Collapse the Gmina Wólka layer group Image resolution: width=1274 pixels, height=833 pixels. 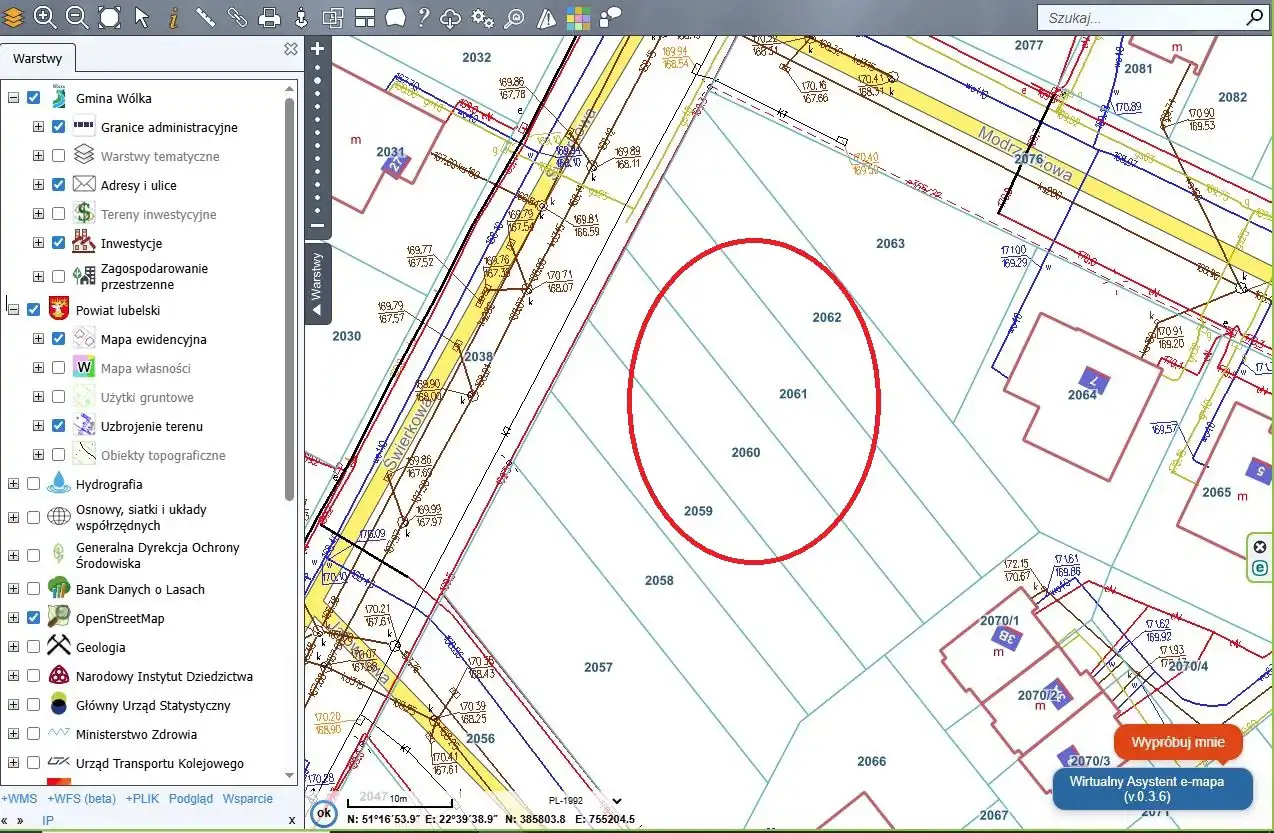click(13, 98)
